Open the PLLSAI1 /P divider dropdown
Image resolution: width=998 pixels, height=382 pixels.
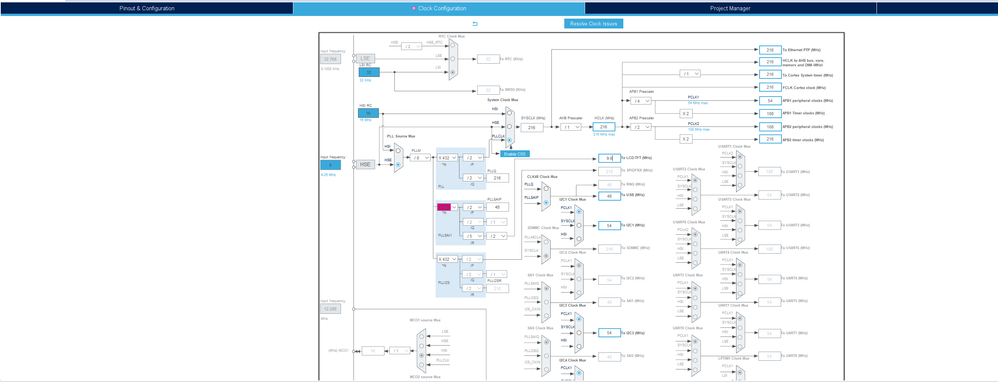pos(473,207)
